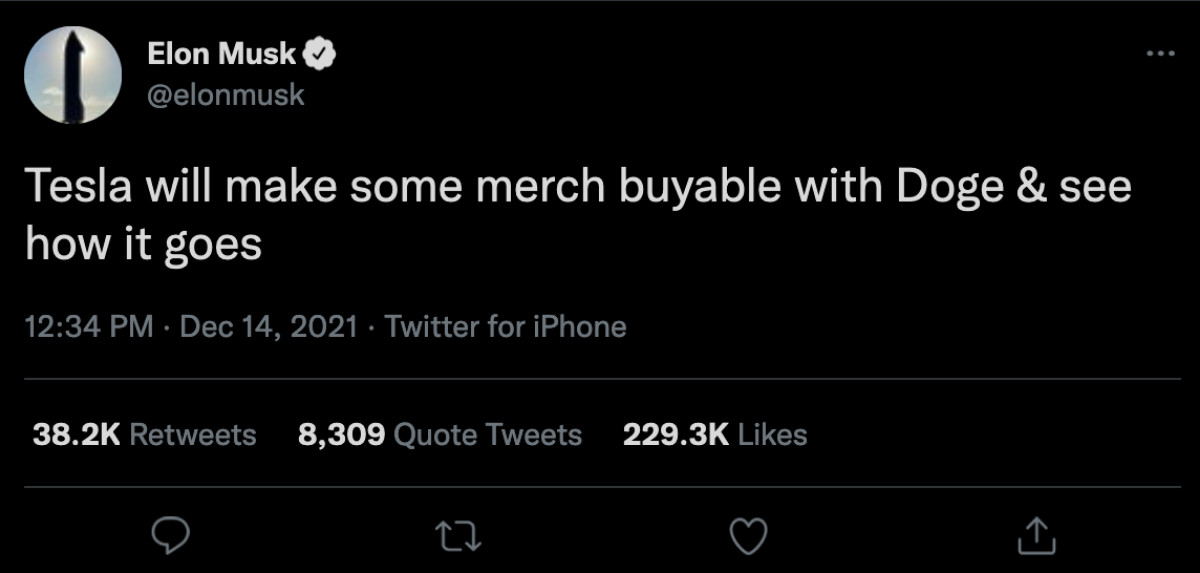1200x573 pixels.
Task: Click the 'how it goes' text line
Action: (143, 245)
